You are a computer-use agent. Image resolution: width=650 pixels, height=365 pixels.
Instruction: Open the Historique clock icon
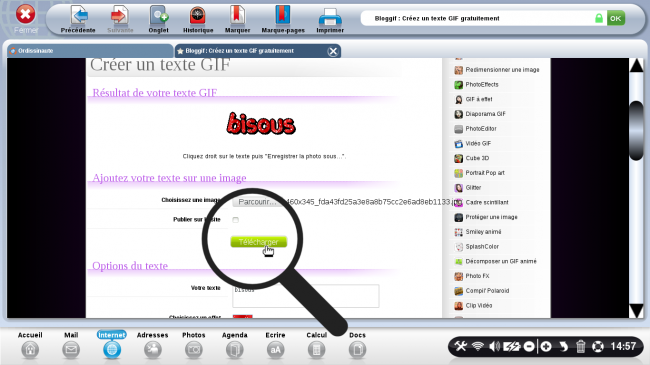tap(198, 16)
